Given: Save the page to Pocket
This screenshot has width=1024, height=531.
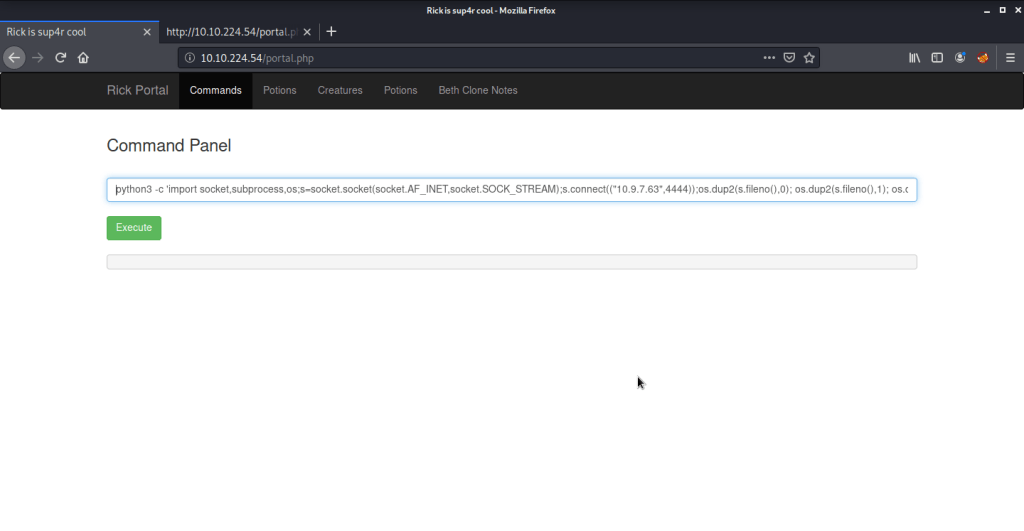Looking at the screenshot, I should pyautogui.click(x=790, y=58).
